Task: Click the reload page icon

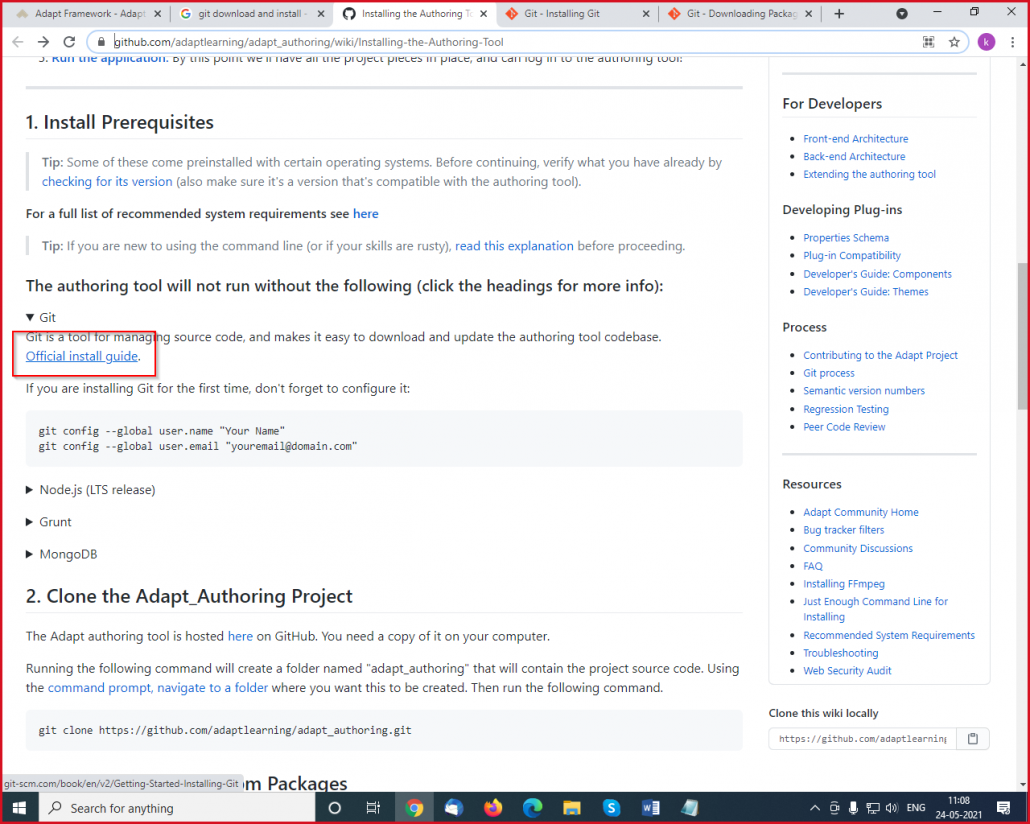Action: (68, 42)
